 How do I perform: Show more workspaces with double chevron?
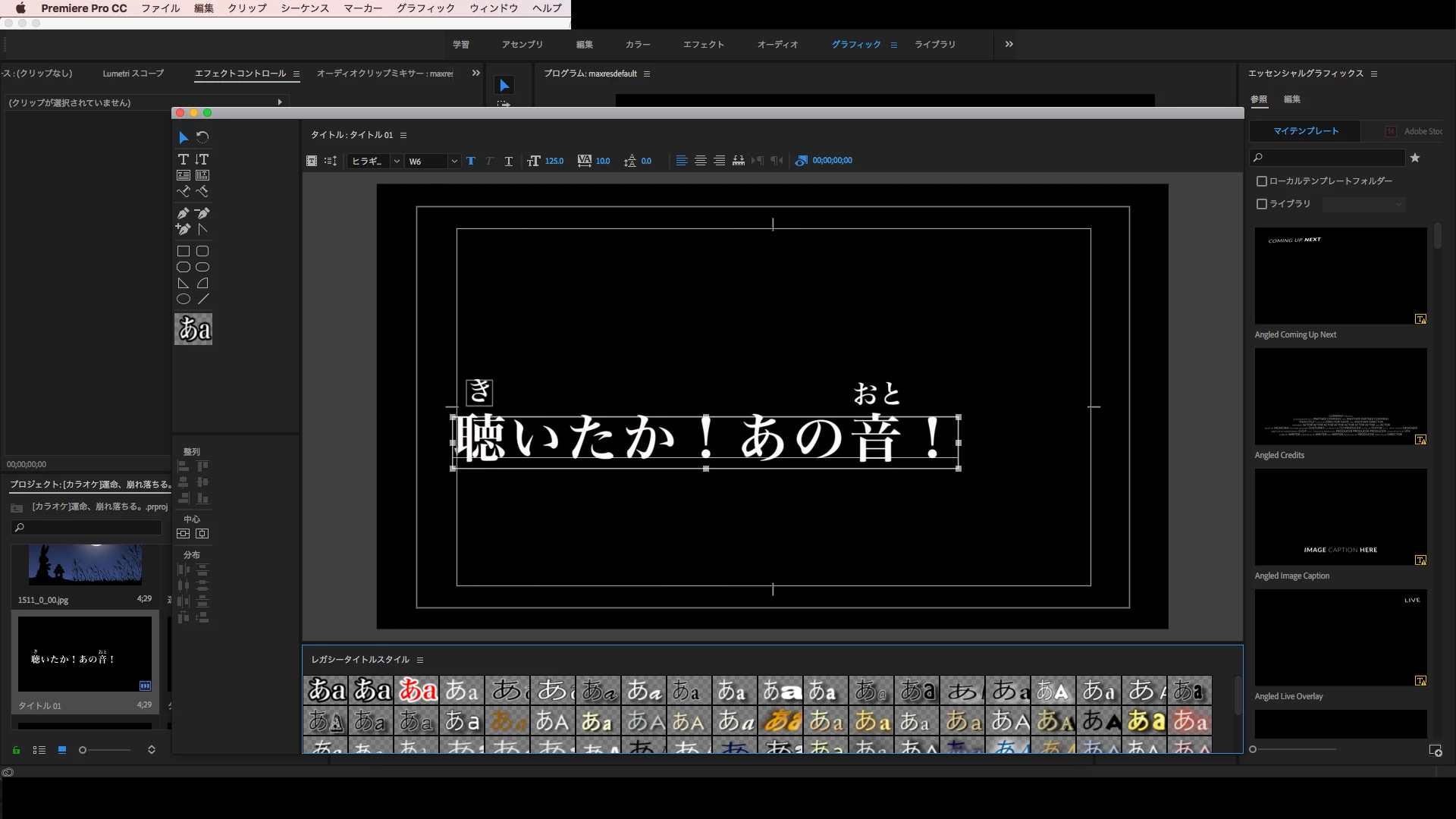1009,44
